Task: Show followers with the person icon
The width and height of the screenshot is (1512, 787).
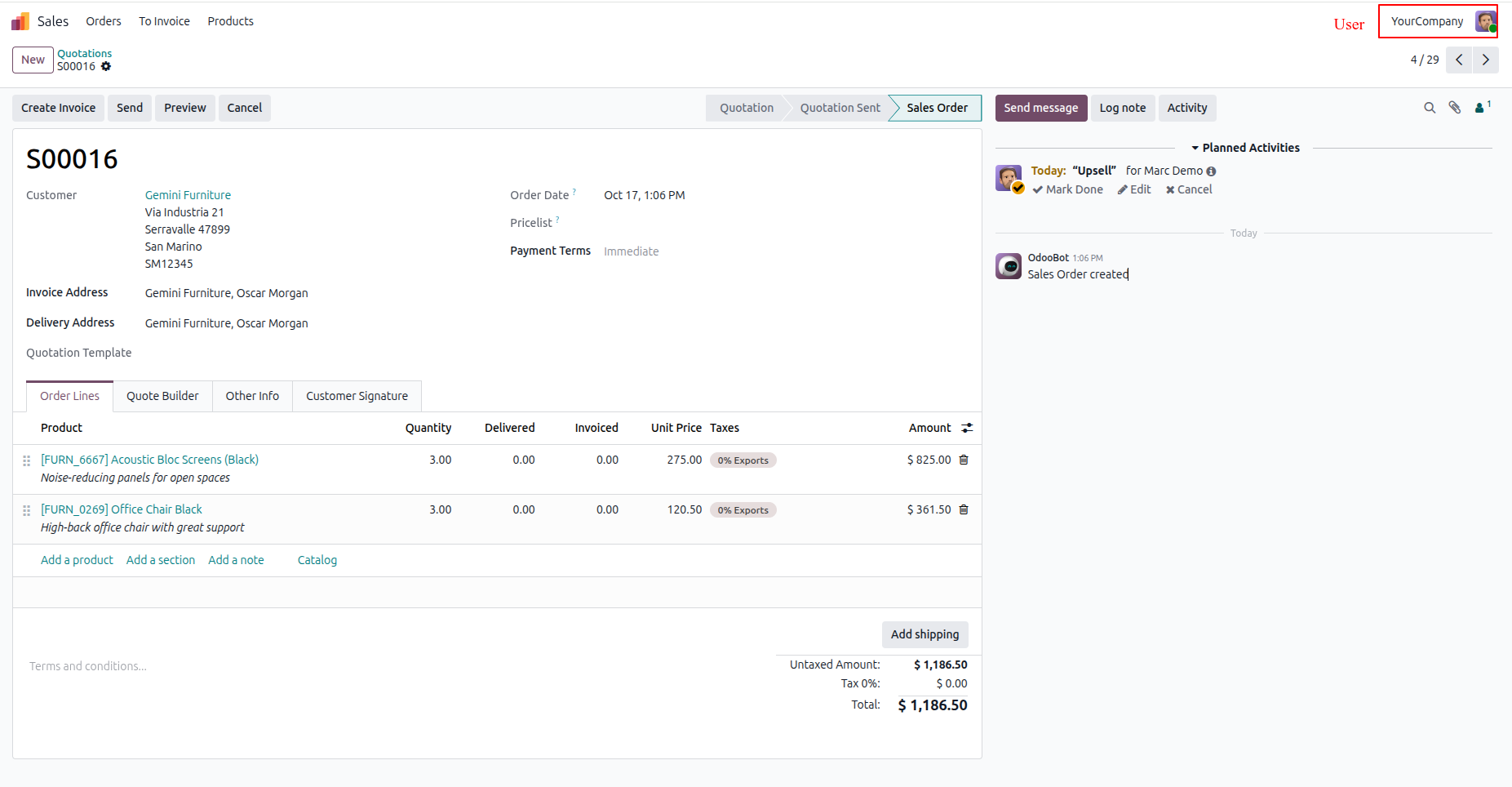Action: click(1483, 107)
